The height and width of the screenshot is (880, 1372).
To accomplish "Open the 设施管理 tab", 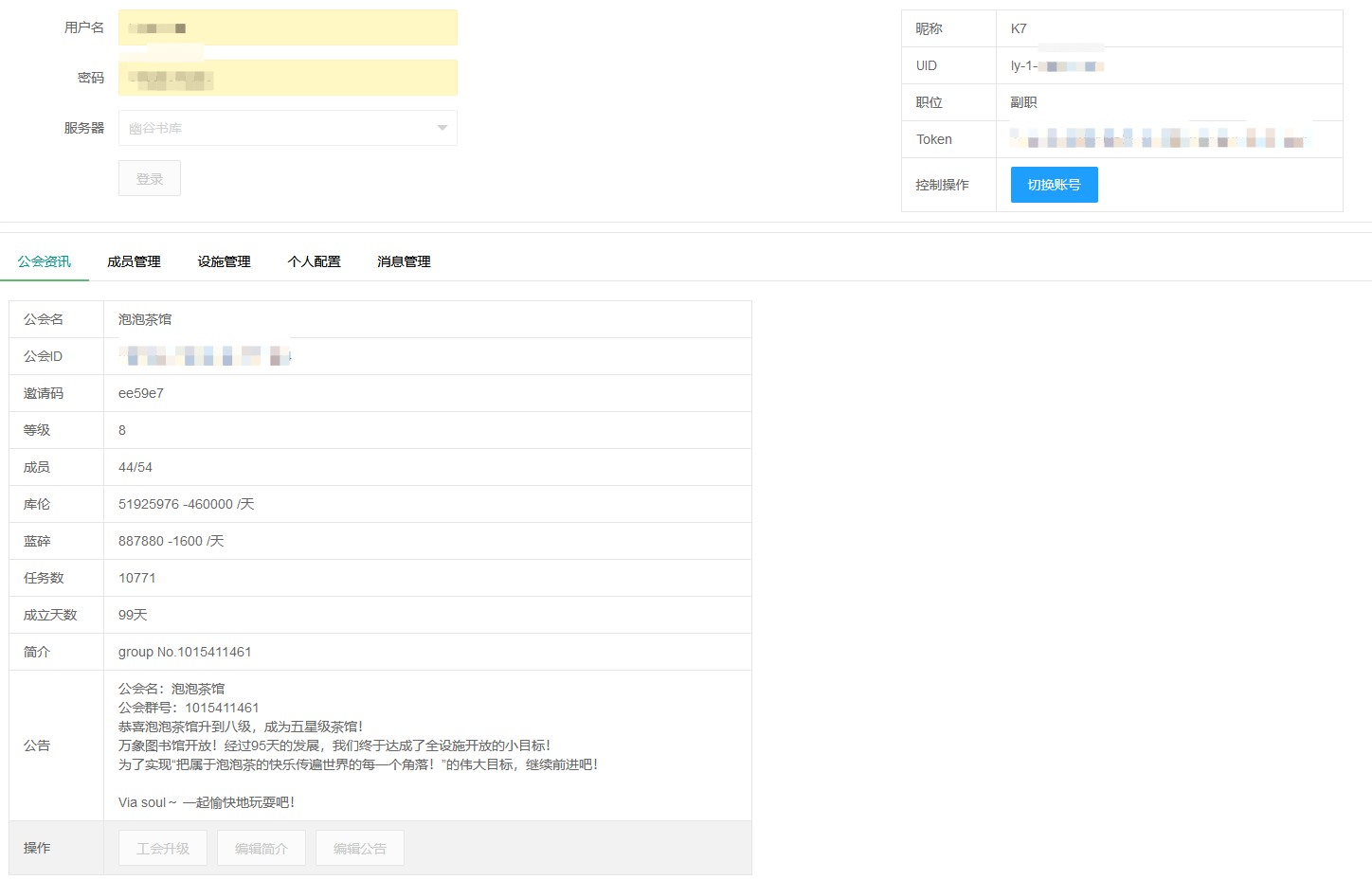I will (x=224, y=261).
